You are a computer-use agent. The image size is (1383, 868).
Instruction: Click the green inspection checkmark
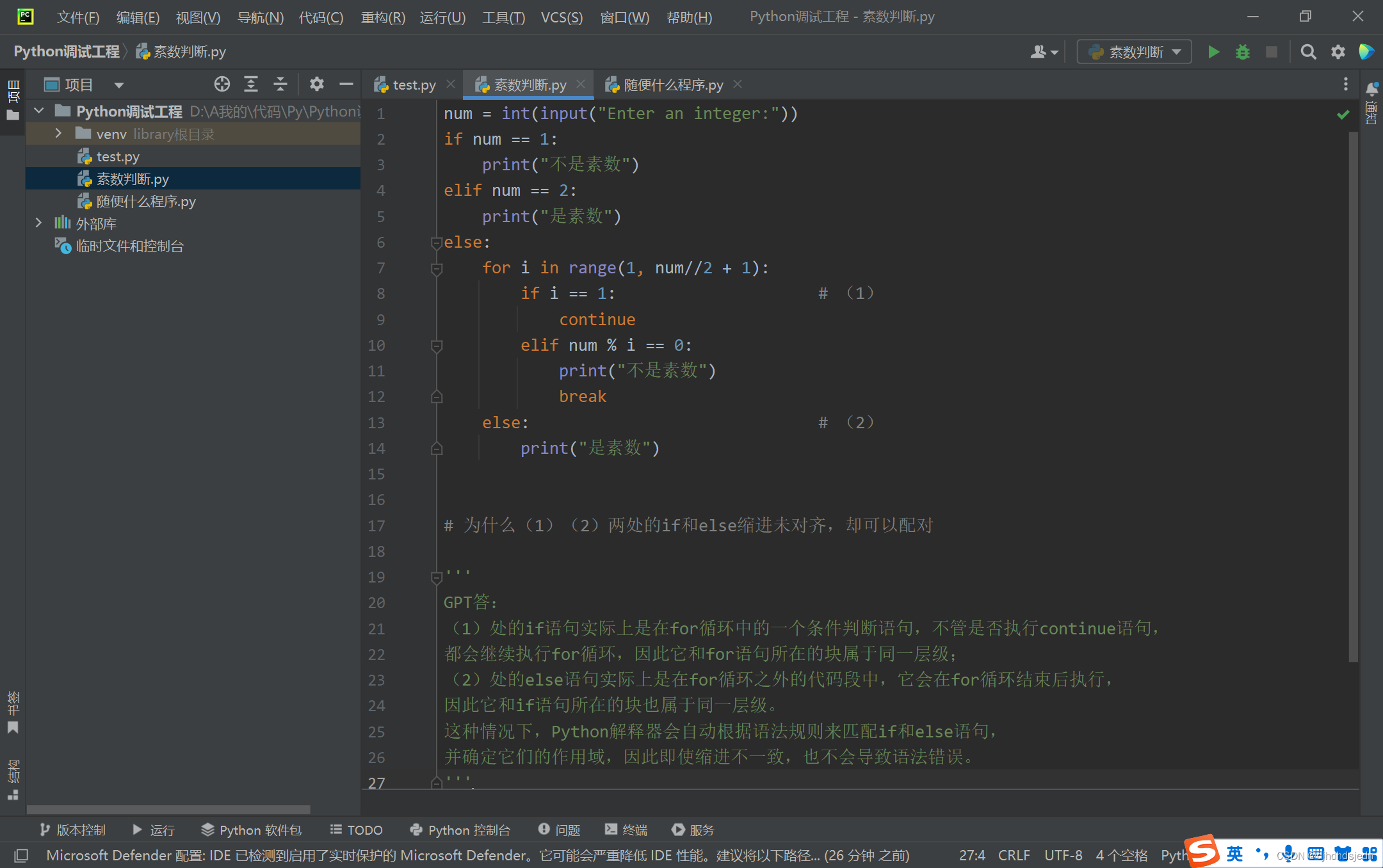[x=1343, y=115]
